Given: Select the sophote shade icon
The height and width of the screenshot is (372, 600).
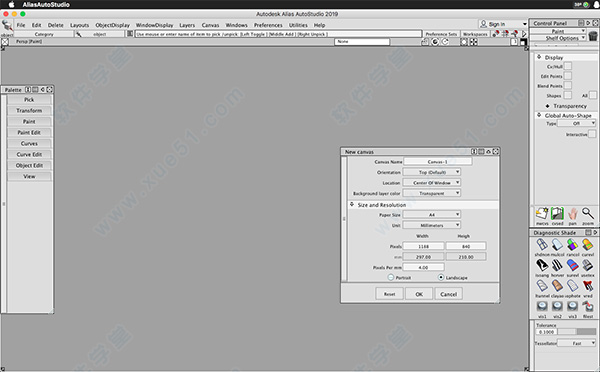Looking at the screenshot, I should [572, 286].
